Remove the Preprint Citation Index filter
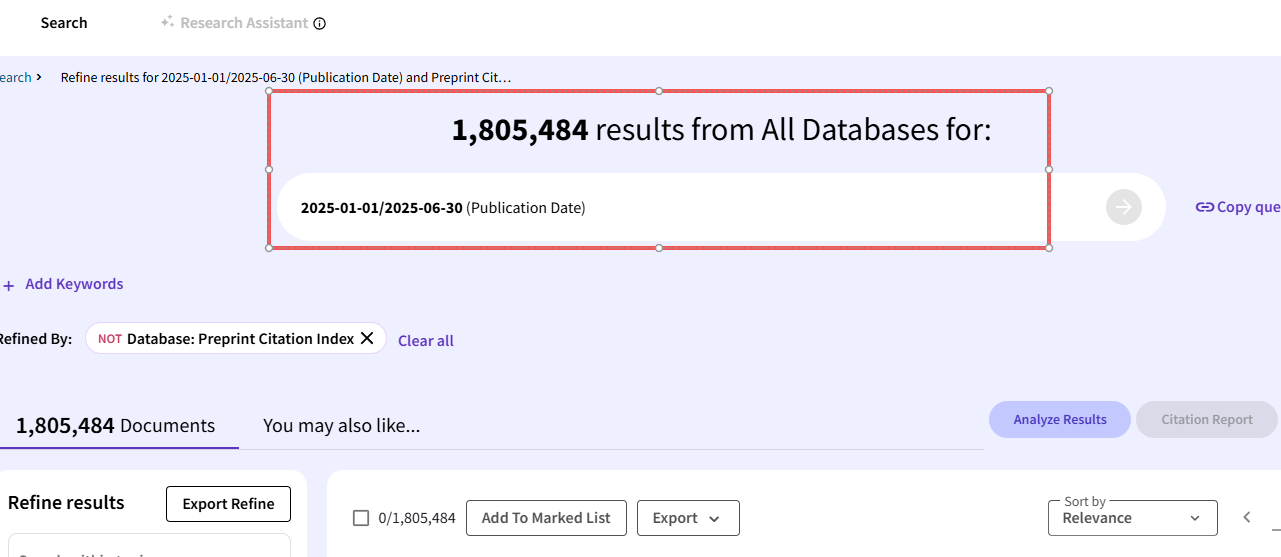 367,339
